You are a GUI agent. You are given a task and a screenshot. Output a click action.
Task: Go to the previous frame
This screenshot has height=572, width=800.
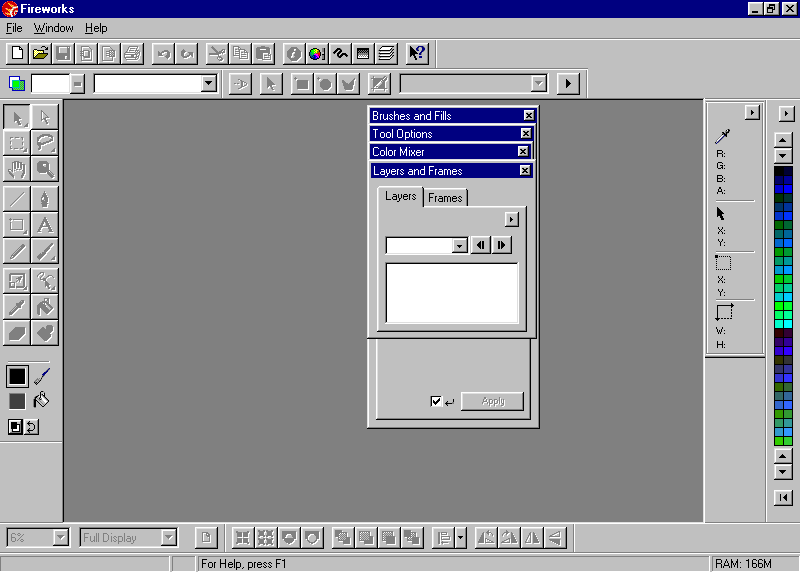point(481,245)
